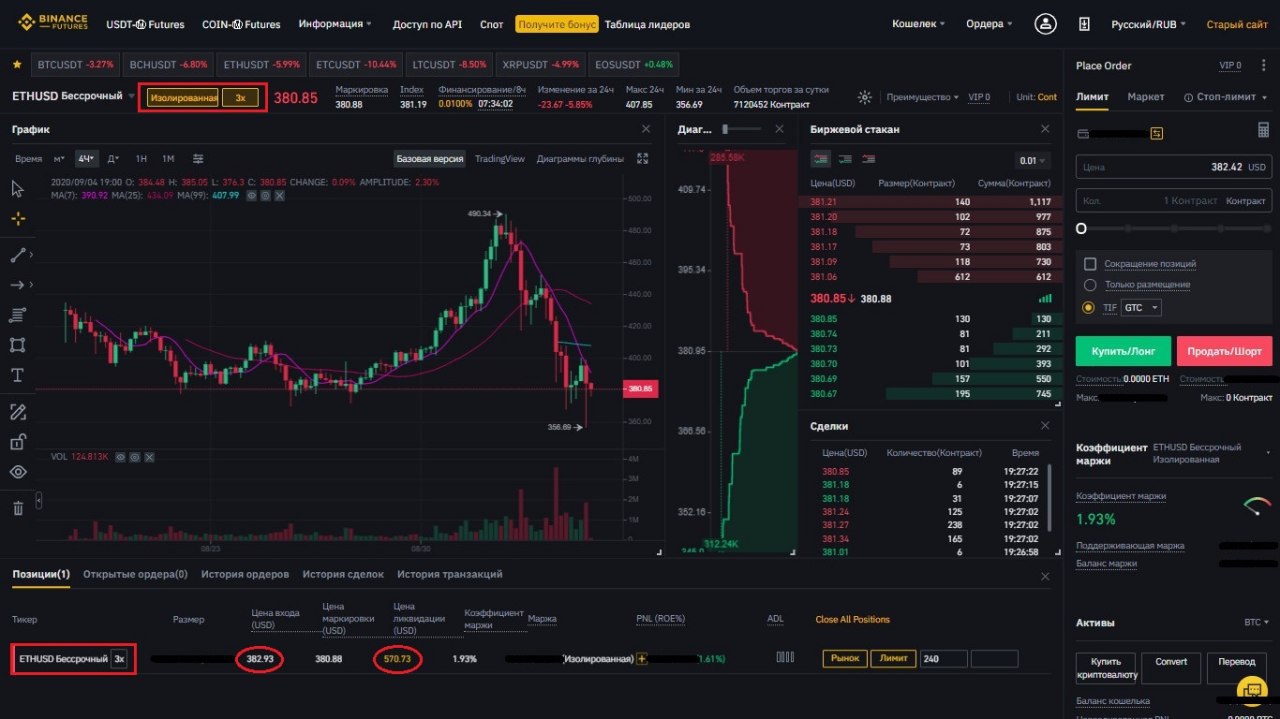
Task: Show both bids and asks order book view
Action: pos(820,159)
